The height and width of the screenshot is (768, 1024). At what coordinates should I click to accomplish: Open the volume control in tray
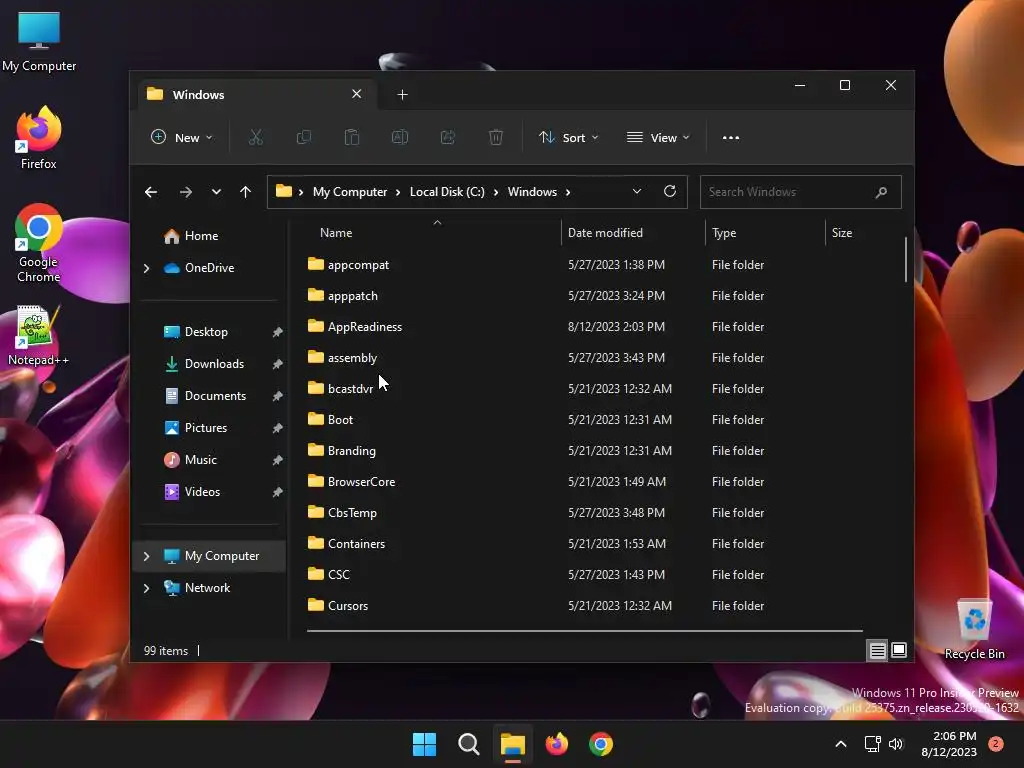(x=896, y=744)
